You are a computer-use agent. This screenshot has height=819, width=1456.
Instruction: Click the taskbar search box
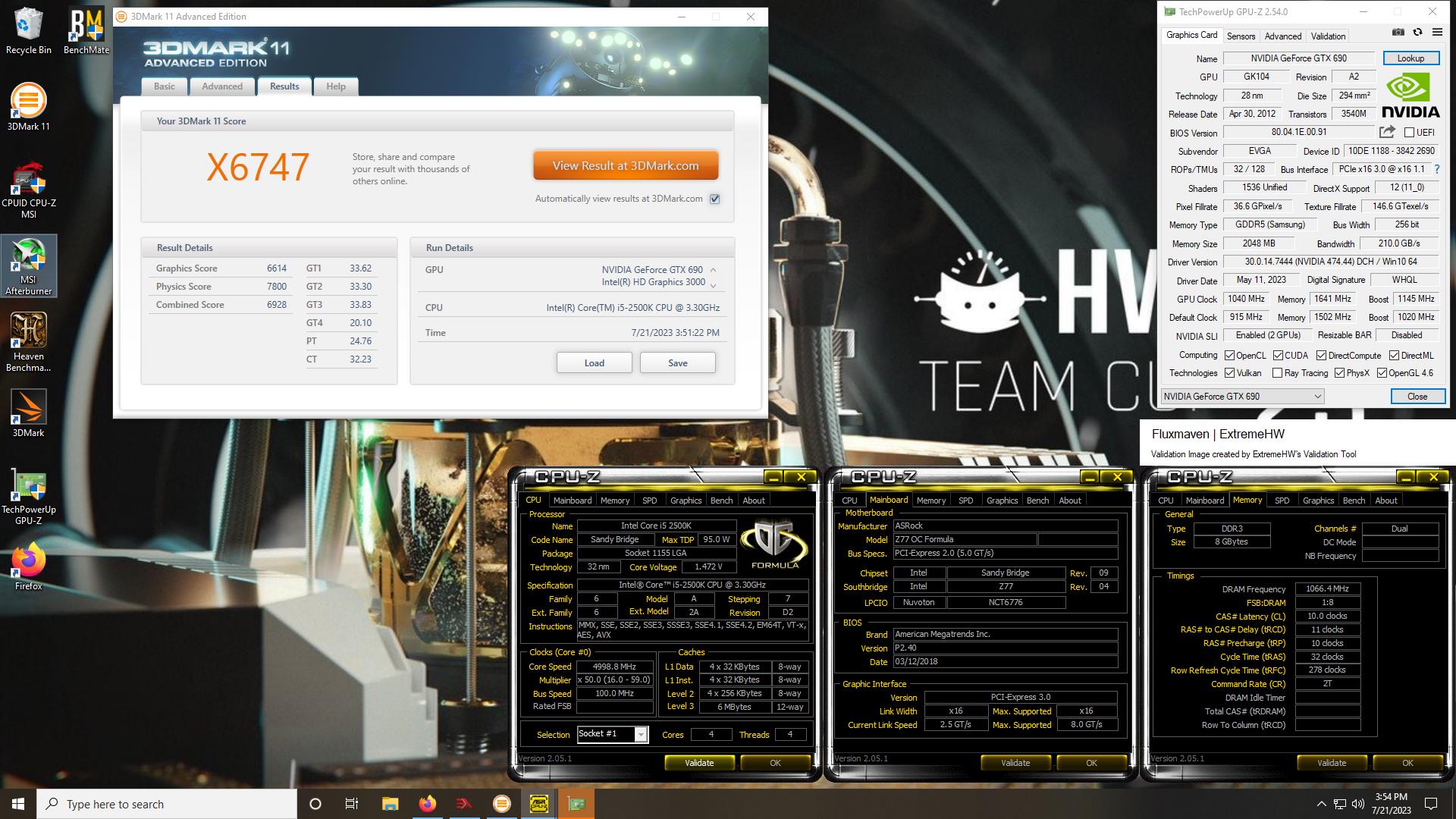coord(167,804)
